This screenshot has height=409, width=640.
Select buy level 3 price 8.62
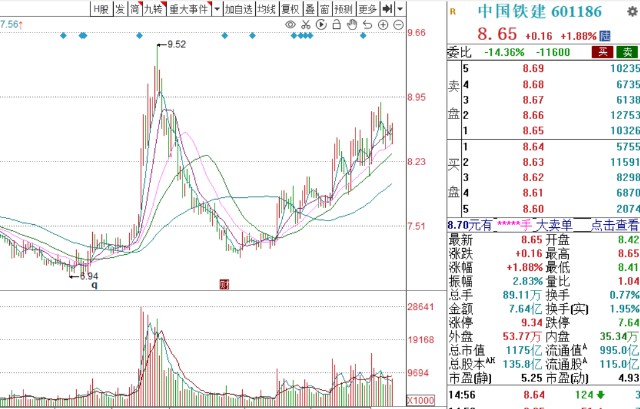[533, 178]
